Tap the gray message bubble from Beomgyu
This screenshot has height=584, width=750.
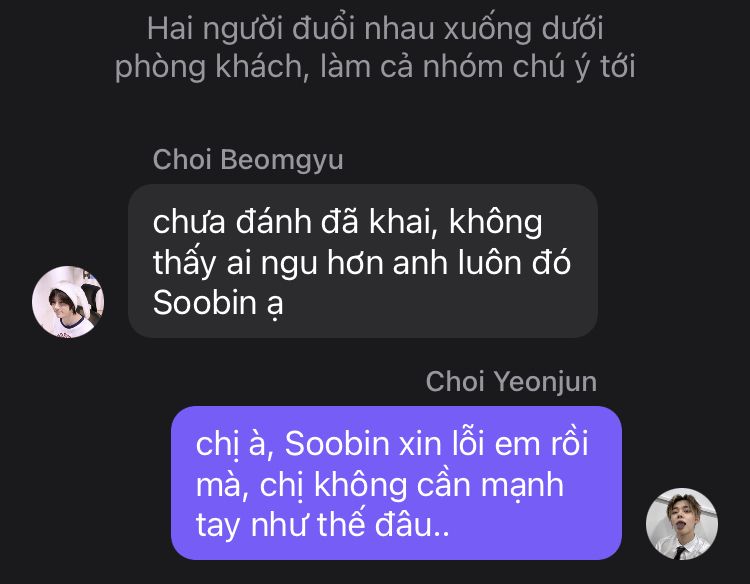coord(363,261)
